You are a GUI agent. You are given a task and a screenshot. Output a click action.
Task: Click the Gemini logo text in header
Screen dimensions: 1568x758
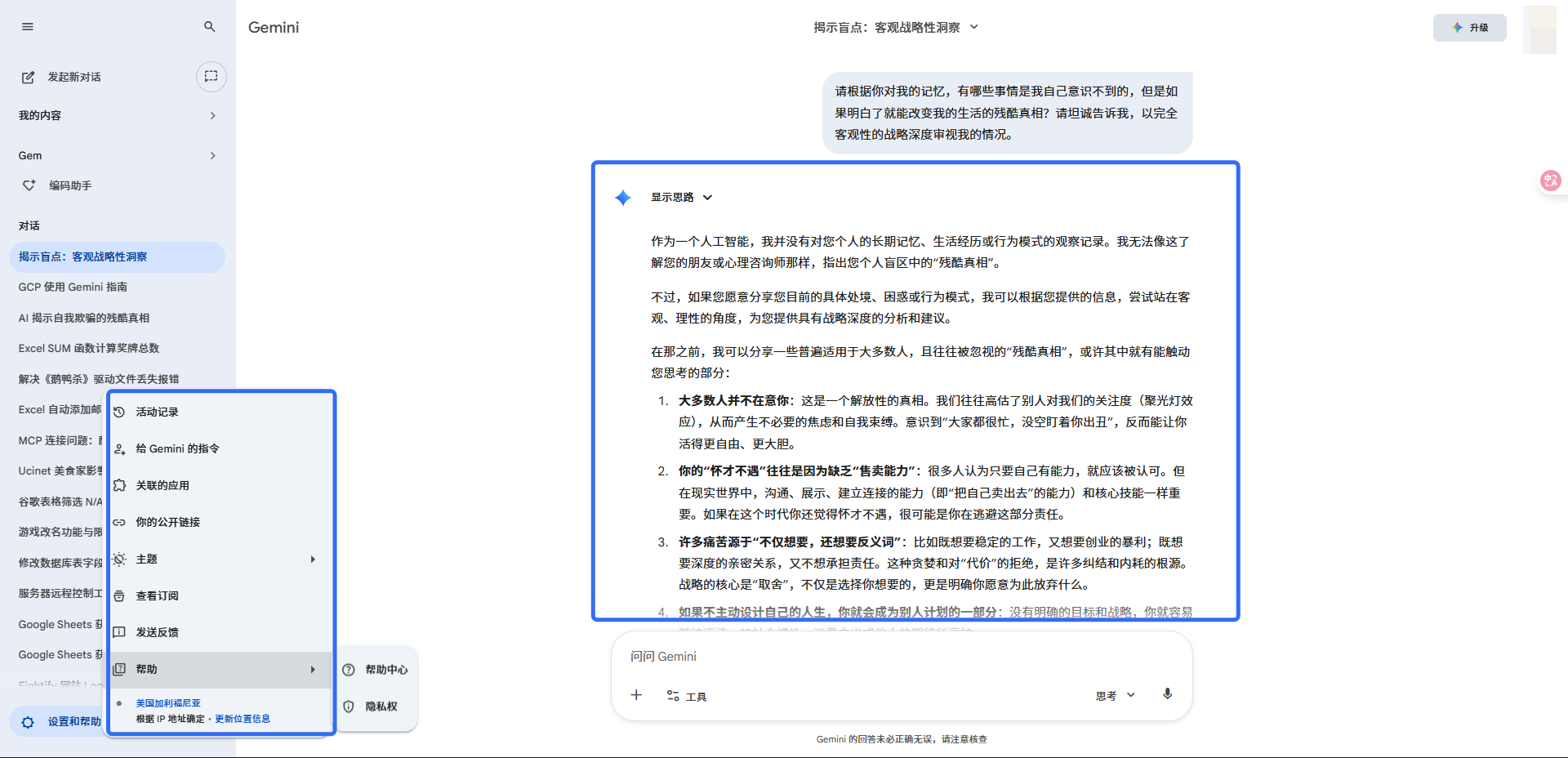pyautogui.click(x=274, y=27)
